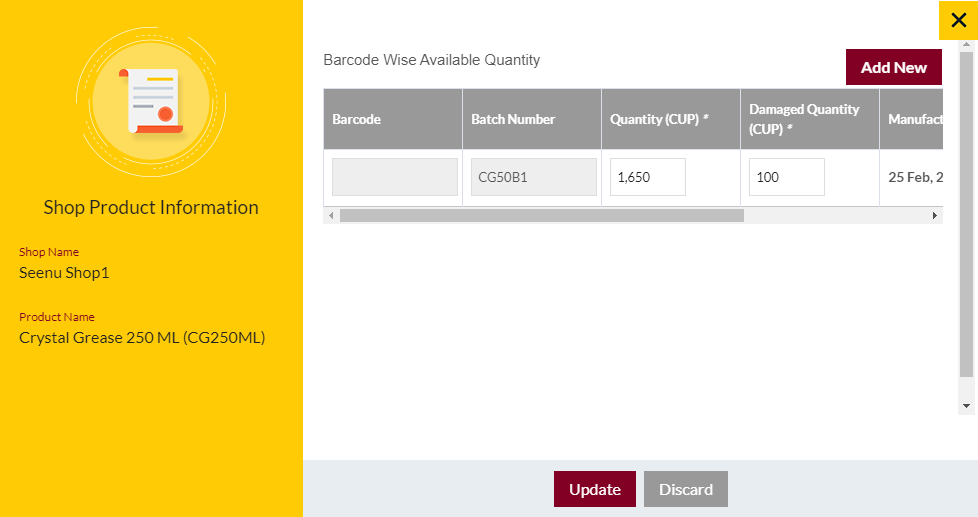The height and width of the screenshot is (517, 978).
Task: Click the horizontal scrollbar thumb under table
Action: click(541, 216)
